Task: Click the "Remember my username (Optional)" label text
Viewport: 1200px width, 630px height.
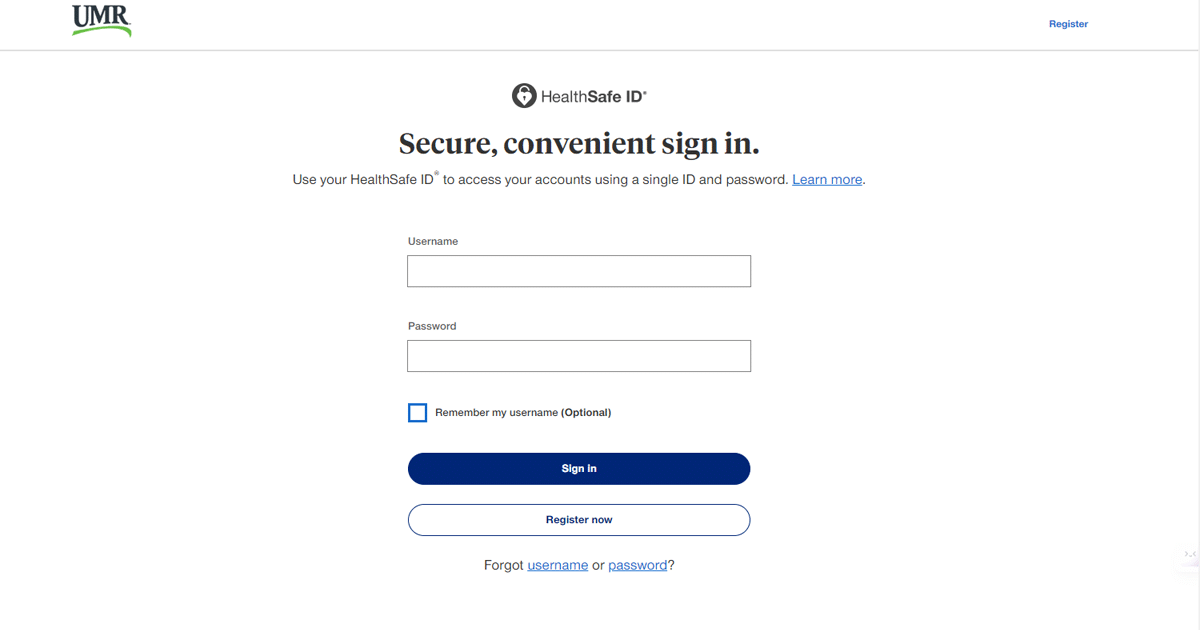Action: pyautogui.click(x=497, y=413)
